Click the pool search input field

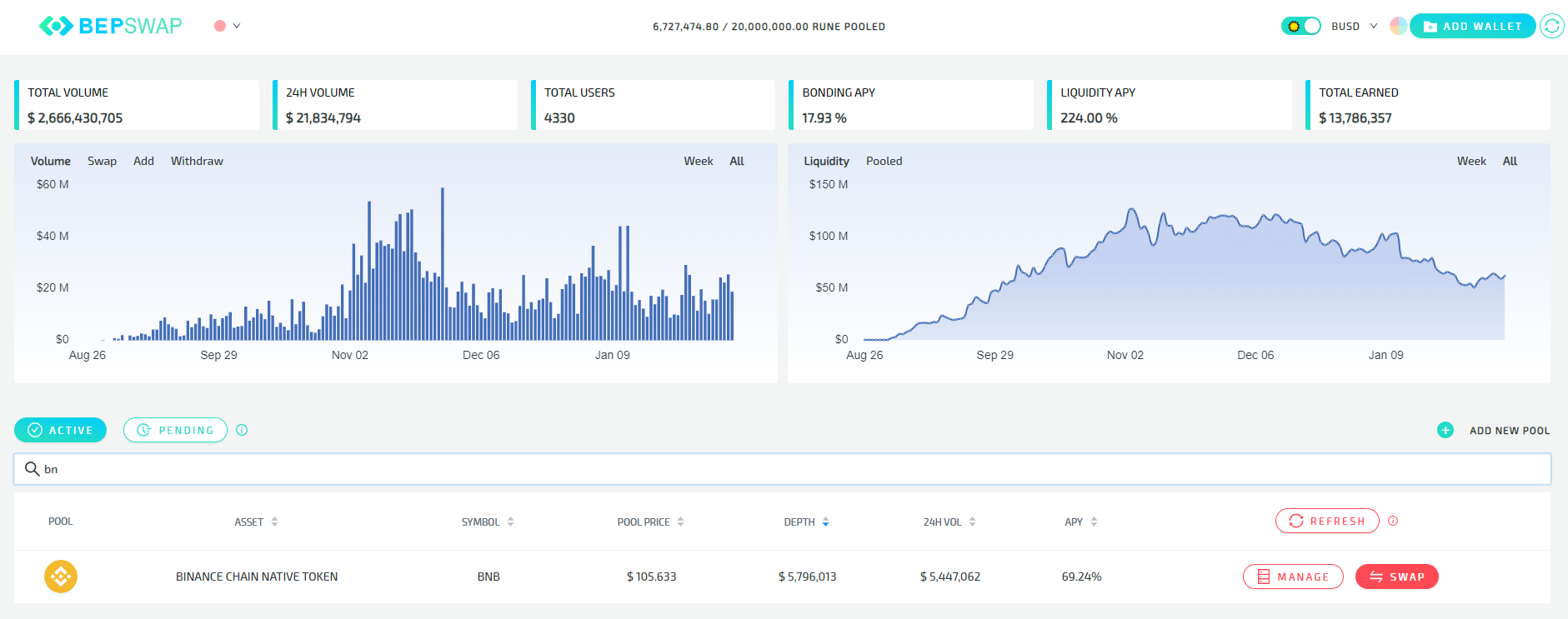click(782, 469)
